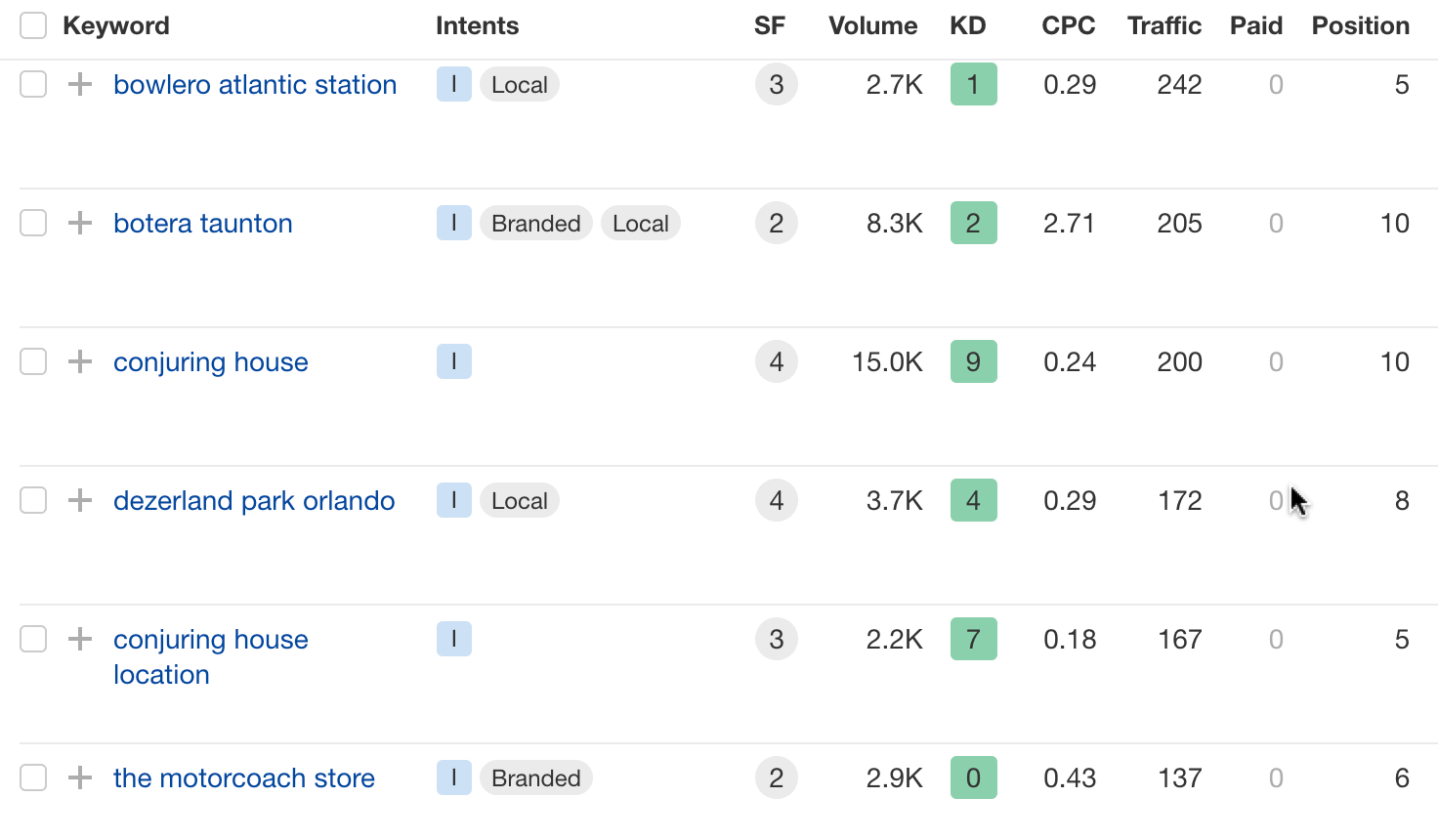Toggle the select-all checkbox in the header
The height and width of the screenshot is (840, 1438).
(32, 25)
